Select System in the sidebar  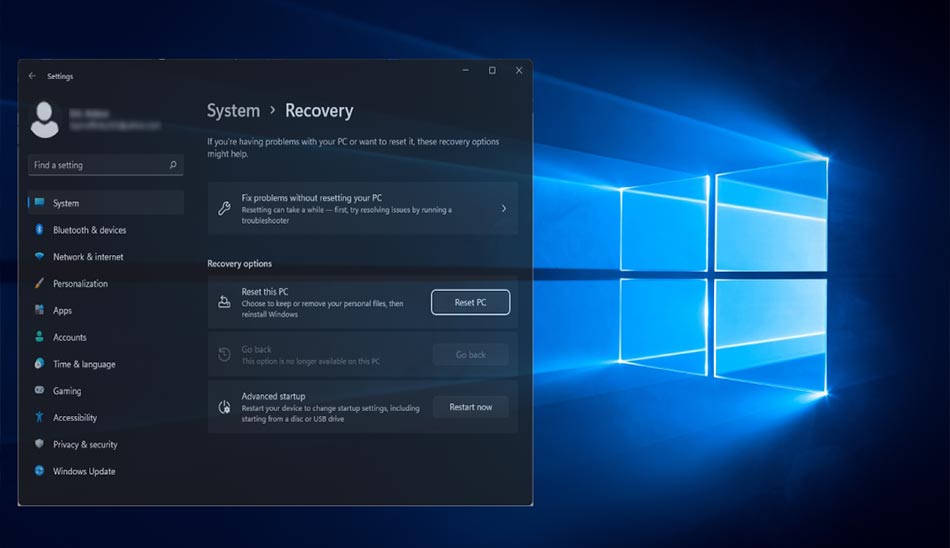[106, 203]
